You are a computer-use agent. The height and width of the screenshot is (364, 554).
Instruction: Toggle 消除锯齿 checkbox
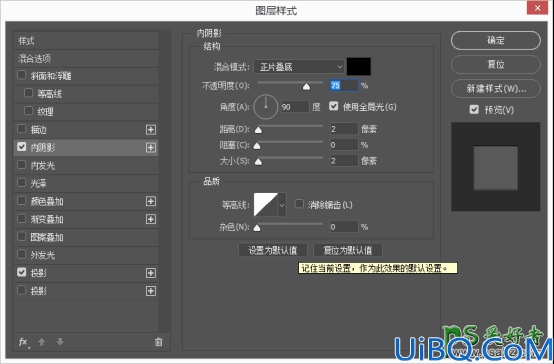point(299,204)
